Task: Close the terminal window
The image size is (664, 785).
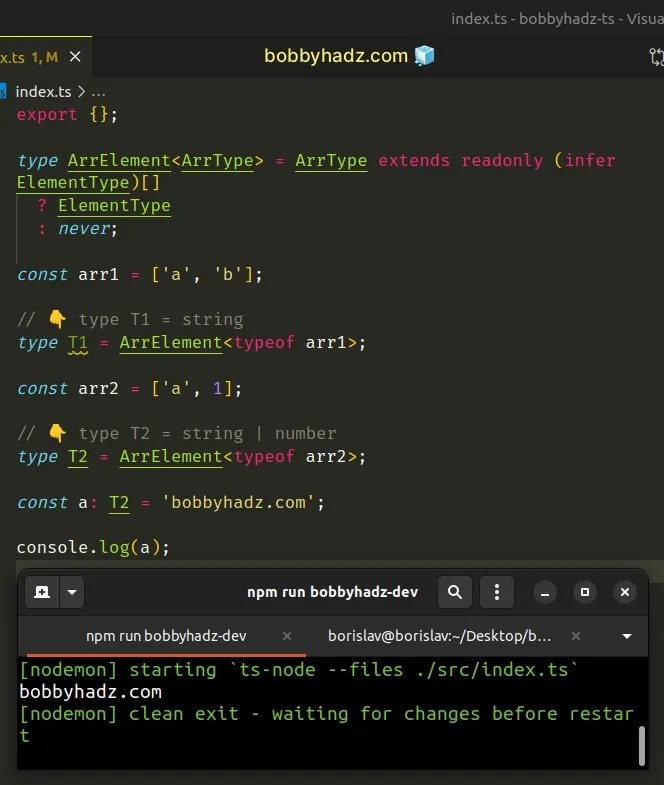Action: 625,593
